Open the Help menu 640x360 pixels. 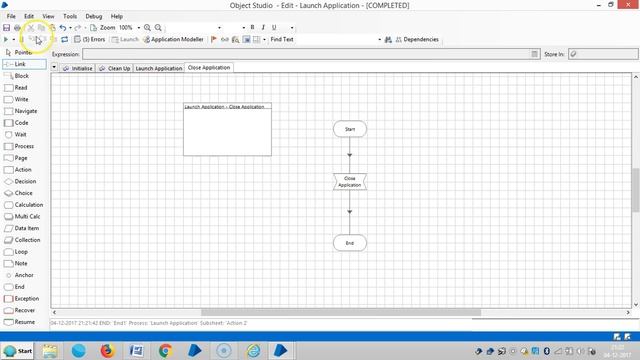(117, 16)
